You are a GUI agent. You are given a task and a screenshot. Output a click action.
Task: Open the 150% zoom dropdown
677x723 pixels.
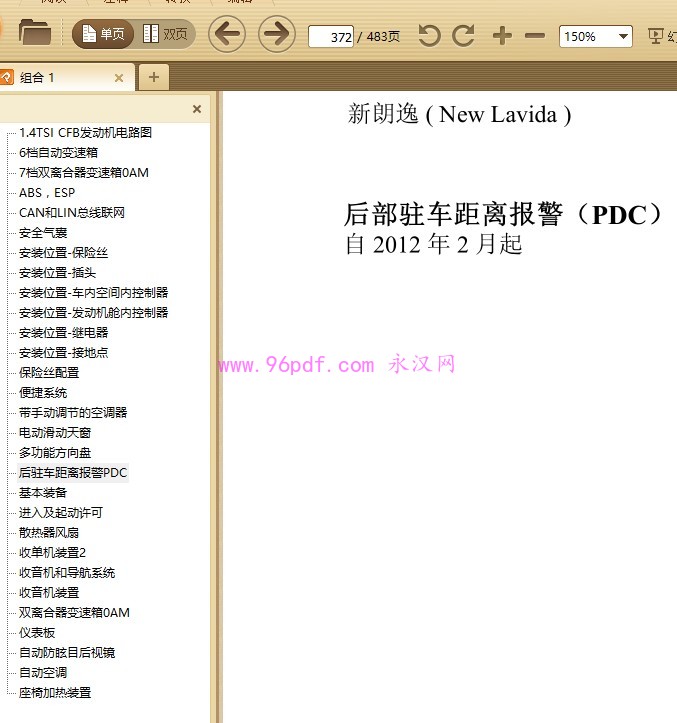[595, 36]
